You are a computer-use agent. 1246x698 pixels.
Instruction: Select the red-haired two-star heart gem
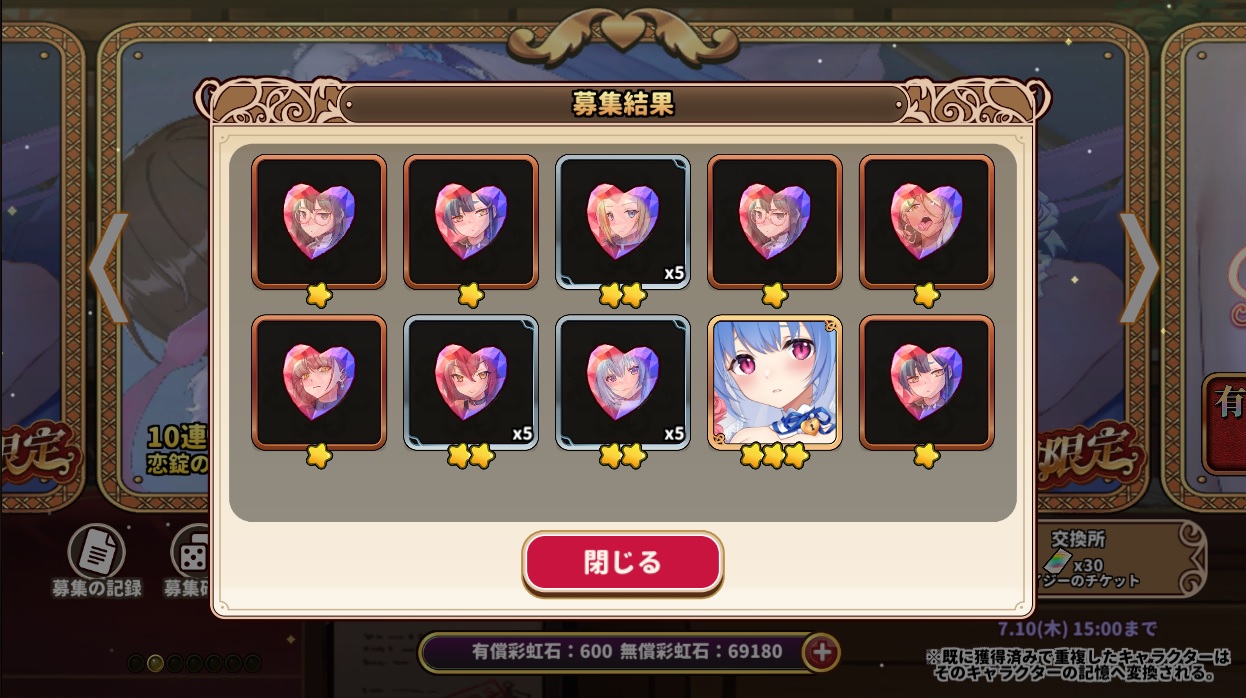471,382
